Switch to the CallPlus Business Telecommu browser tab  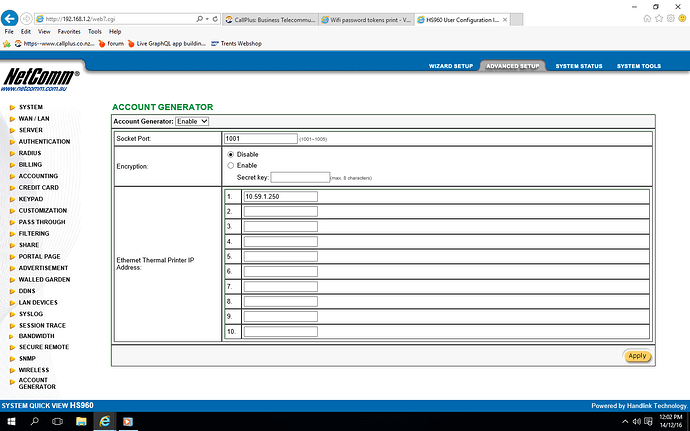[270, 20]
